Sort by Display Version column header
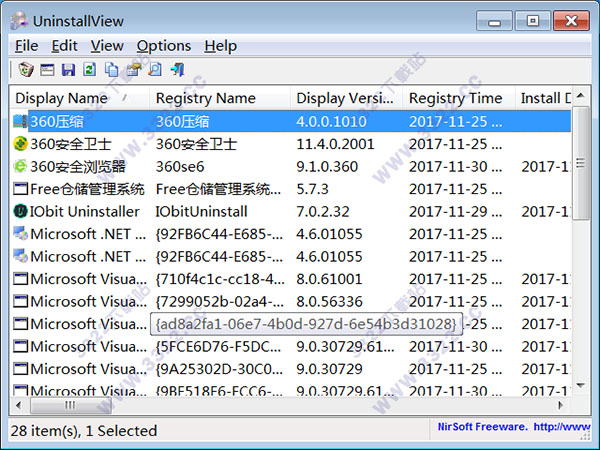The image size is (600, 450). [x=346, y=98]
